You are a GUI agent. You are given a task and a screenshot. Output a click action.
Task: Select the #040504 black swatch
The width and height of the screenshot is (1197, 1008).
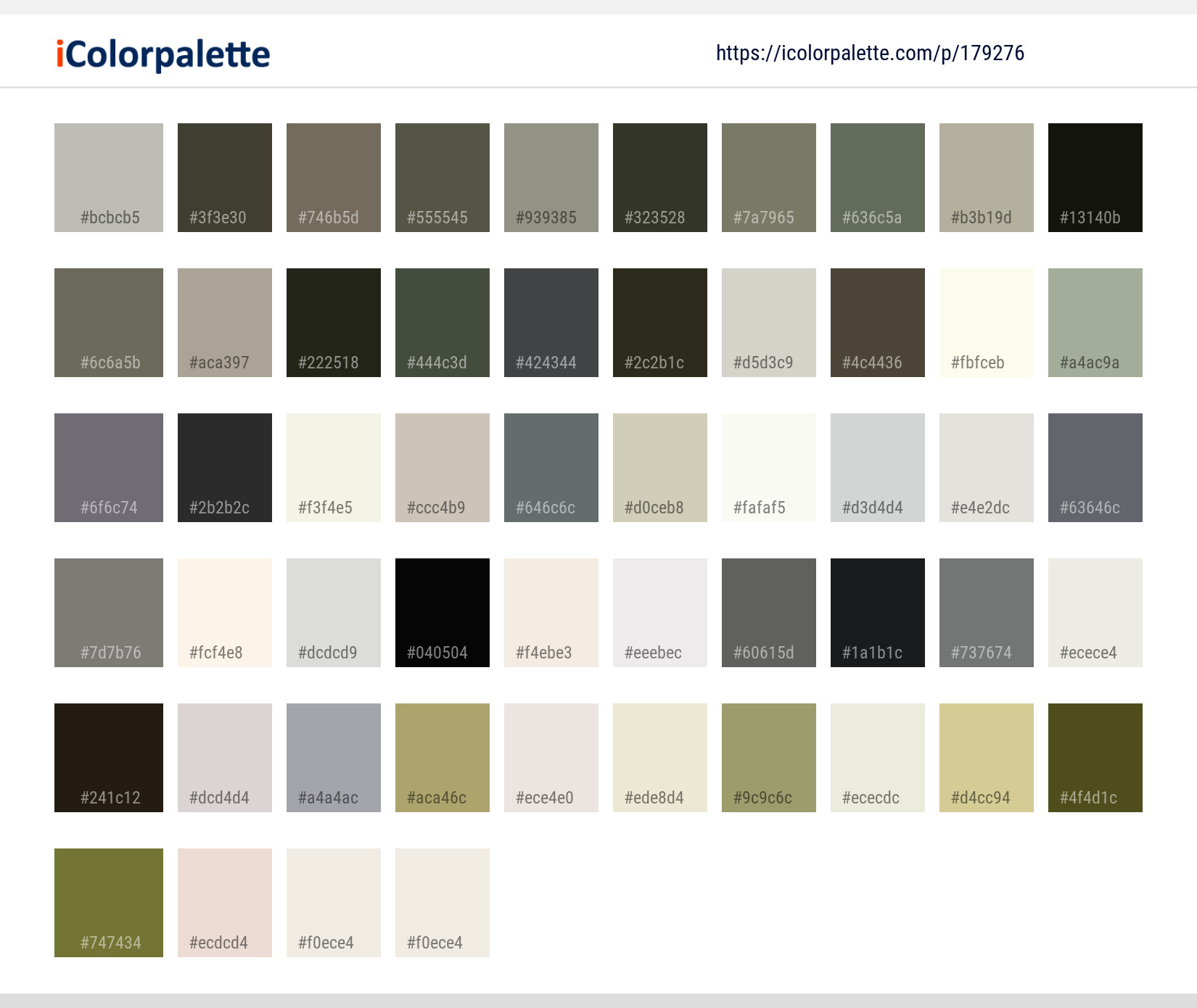pyautogui.click(x=443, y=613)
